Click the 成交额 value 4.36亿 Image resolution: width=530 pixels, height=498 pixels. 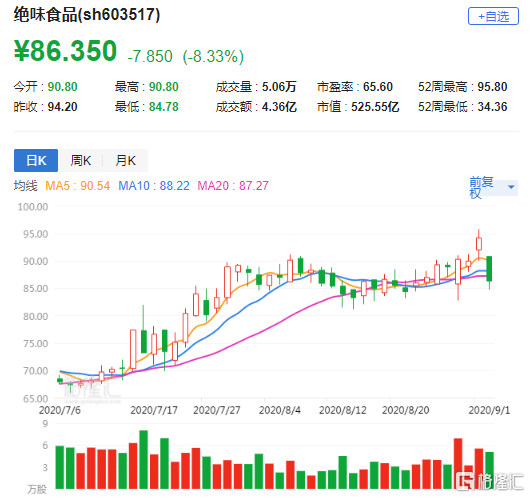click(x=279, y=107)
